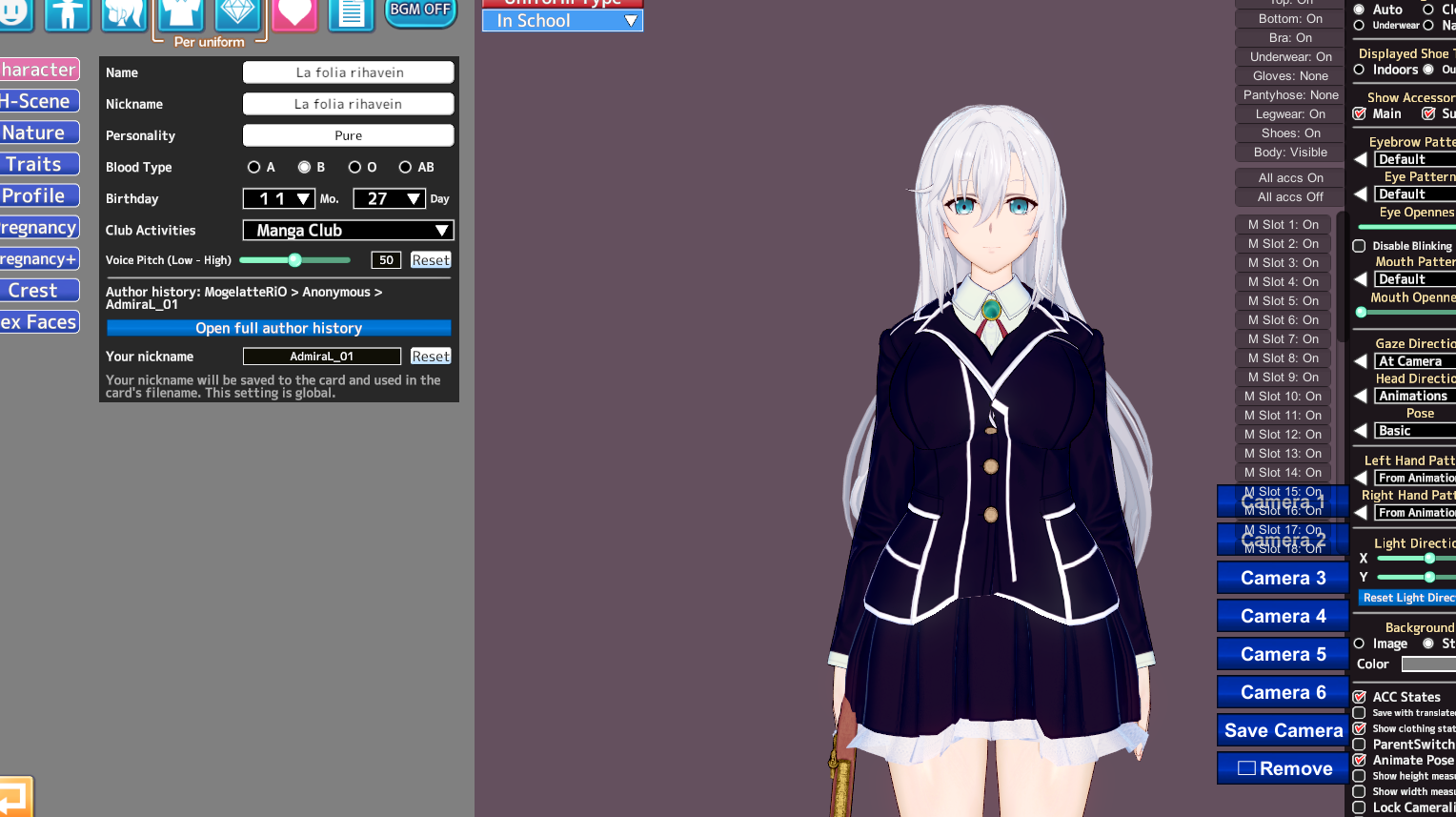Image resolution: width=1456 pixels, height=817 pixels.
Task: Open the Body customization category icon
Action: (69, 13)
